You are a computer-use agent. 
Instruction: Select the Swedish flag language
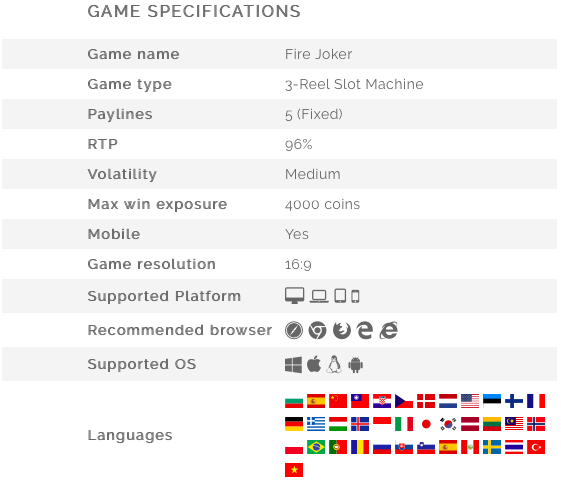click(x=492, y=447)
